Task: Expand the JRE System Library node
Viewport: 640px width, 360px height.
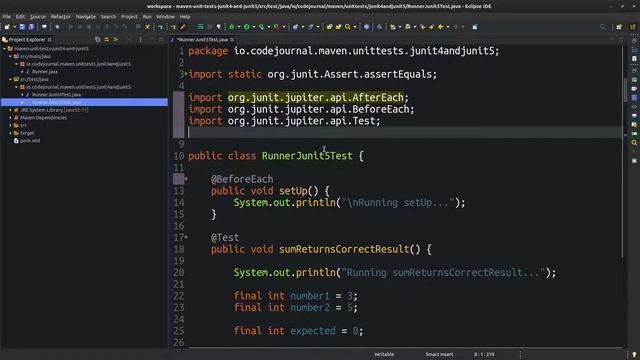Action: click(x=10, y=110)
